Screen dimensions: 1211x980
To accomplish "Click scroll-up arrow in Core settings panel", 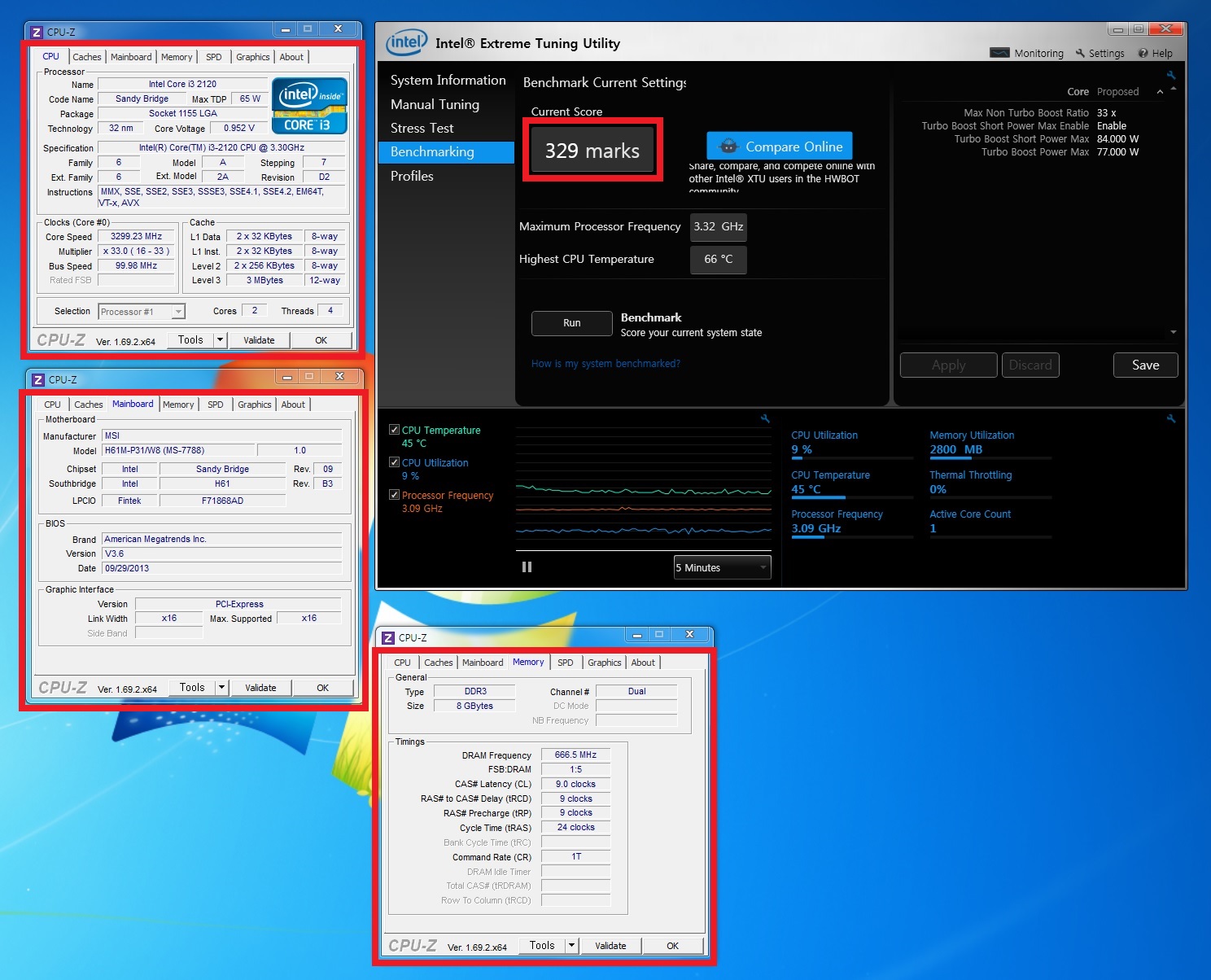I will tap(1173, 89).
